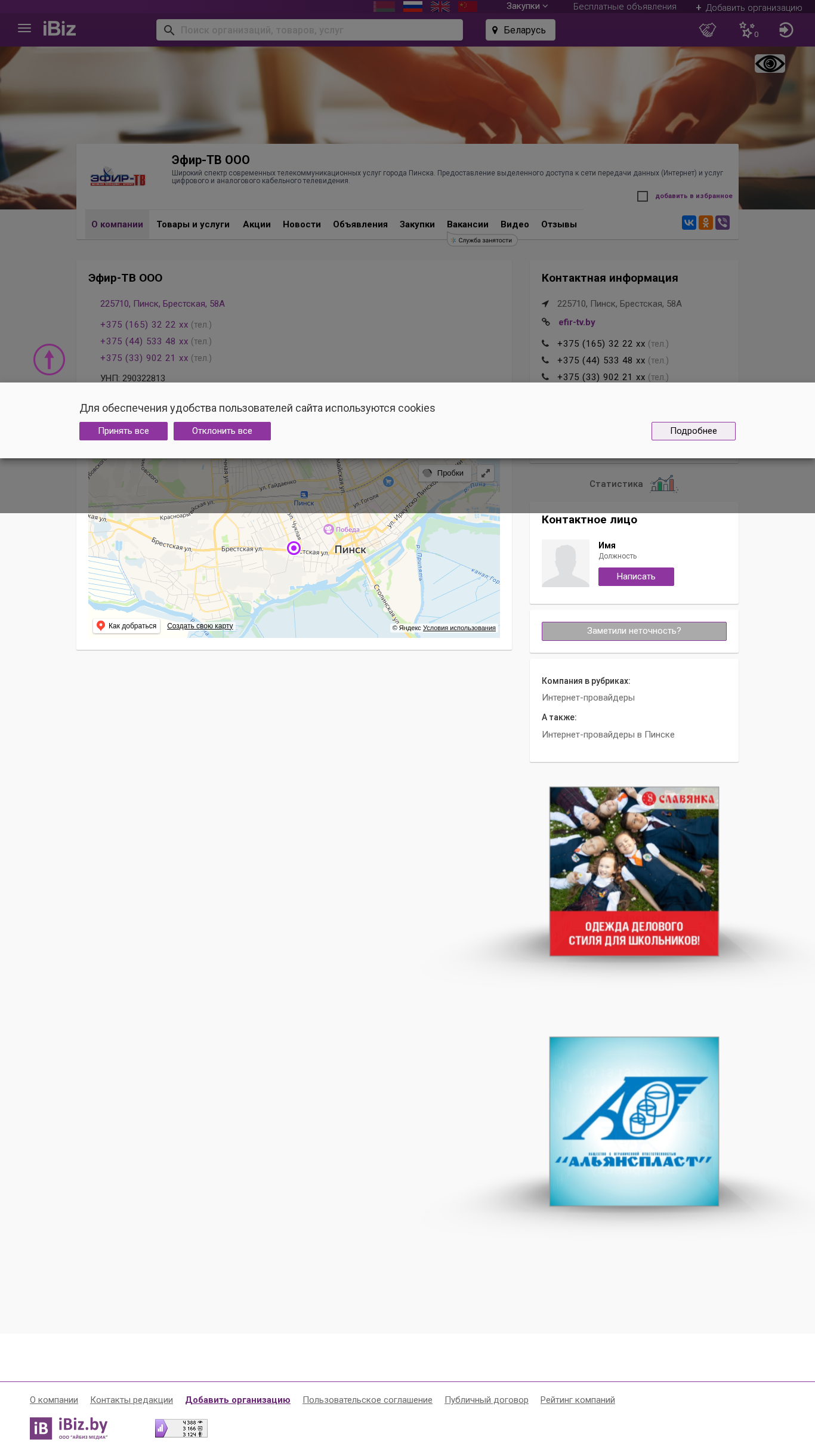Expand the map to fullscreen
Screen dimensions: 815x1456
pyautogui.click(x=486, y=473)
